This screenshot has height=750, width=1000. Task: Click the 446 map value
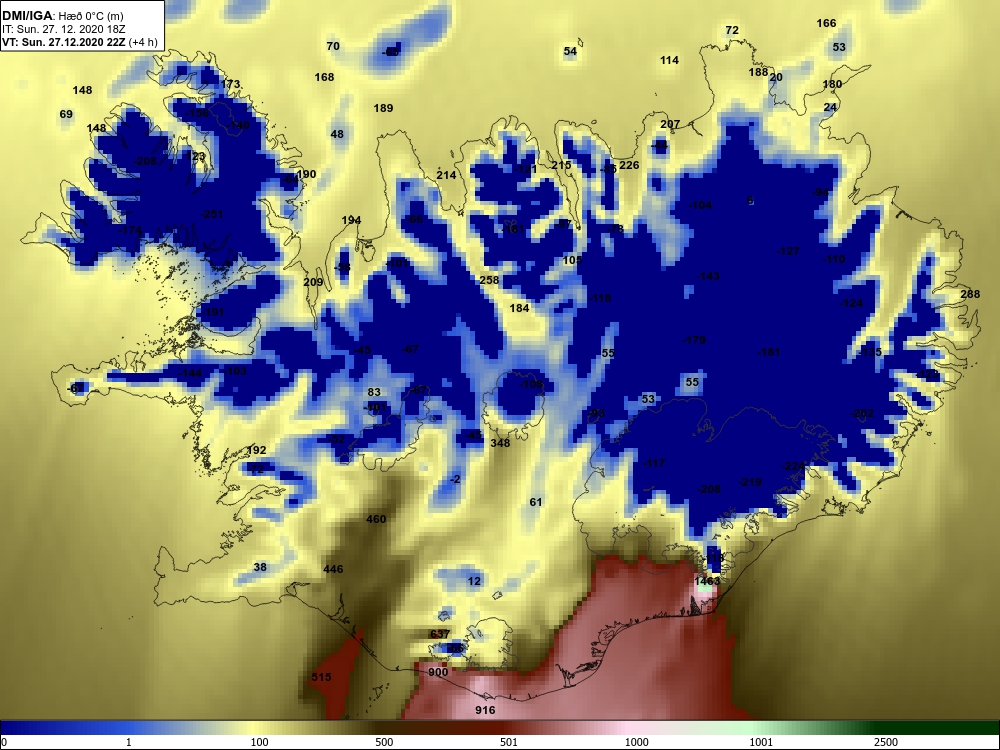[x=333, y=569]
